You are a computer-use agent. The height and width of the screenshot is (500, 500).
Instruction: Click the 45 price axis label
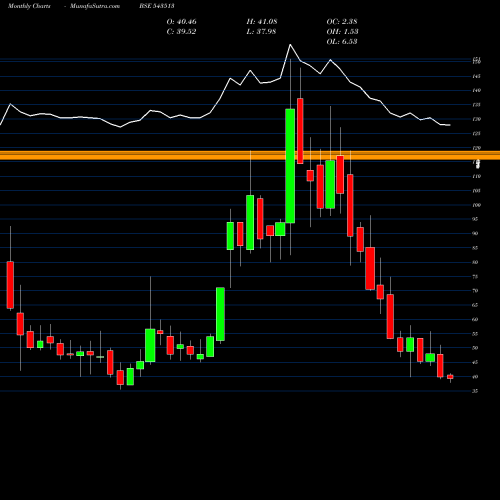[475, 362]
